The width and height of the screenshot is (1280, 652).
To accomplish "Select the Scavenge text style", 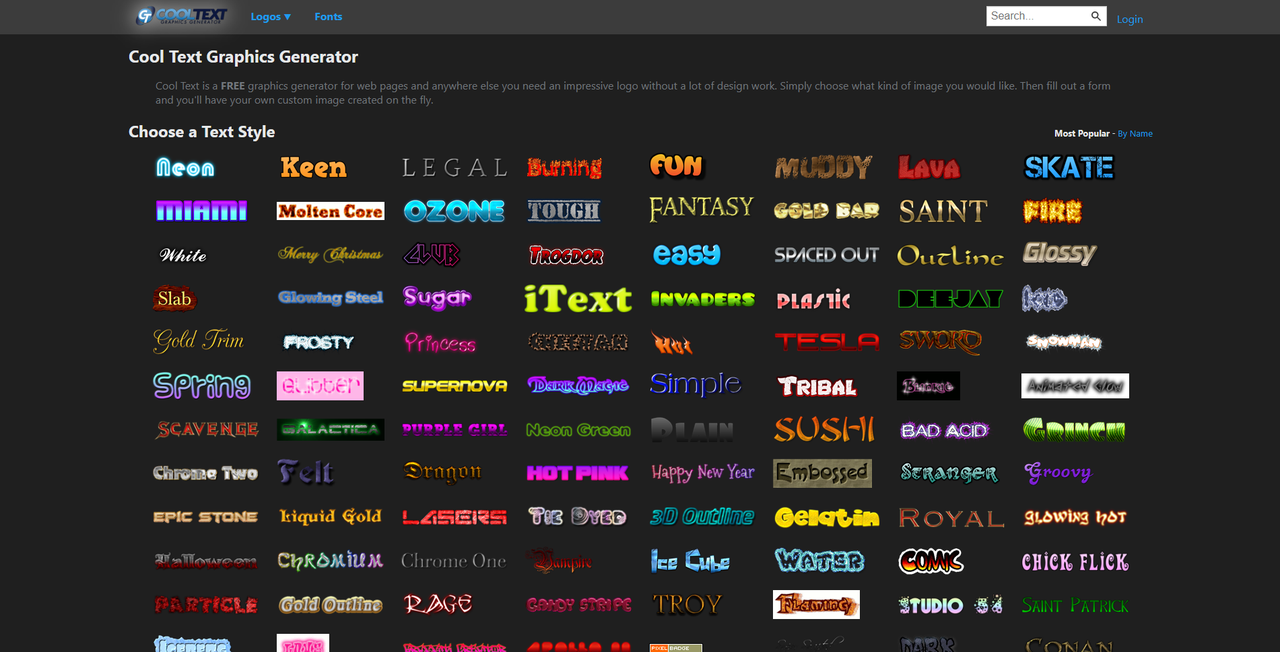I will click(207, 429).
